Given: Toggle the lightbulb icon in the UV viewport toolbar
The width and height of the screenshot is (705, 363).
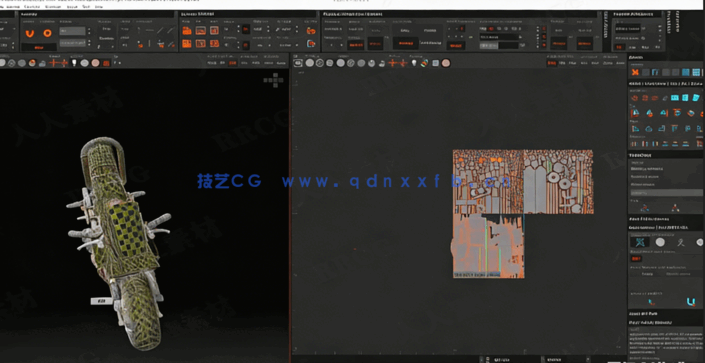Looking at the screenshot, I should (x=414, y=63).
